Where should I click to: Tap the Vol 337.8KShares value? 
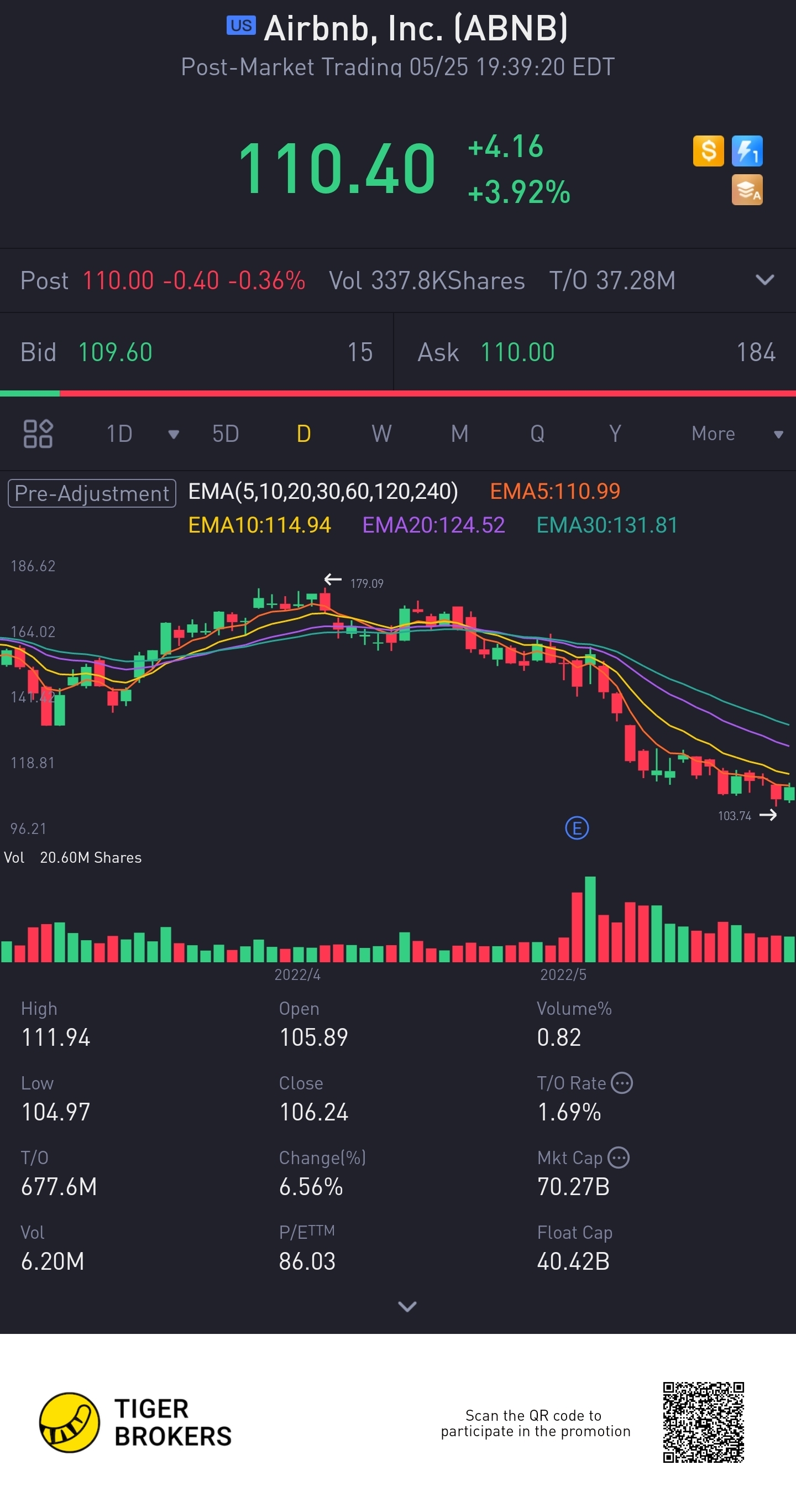426,280
